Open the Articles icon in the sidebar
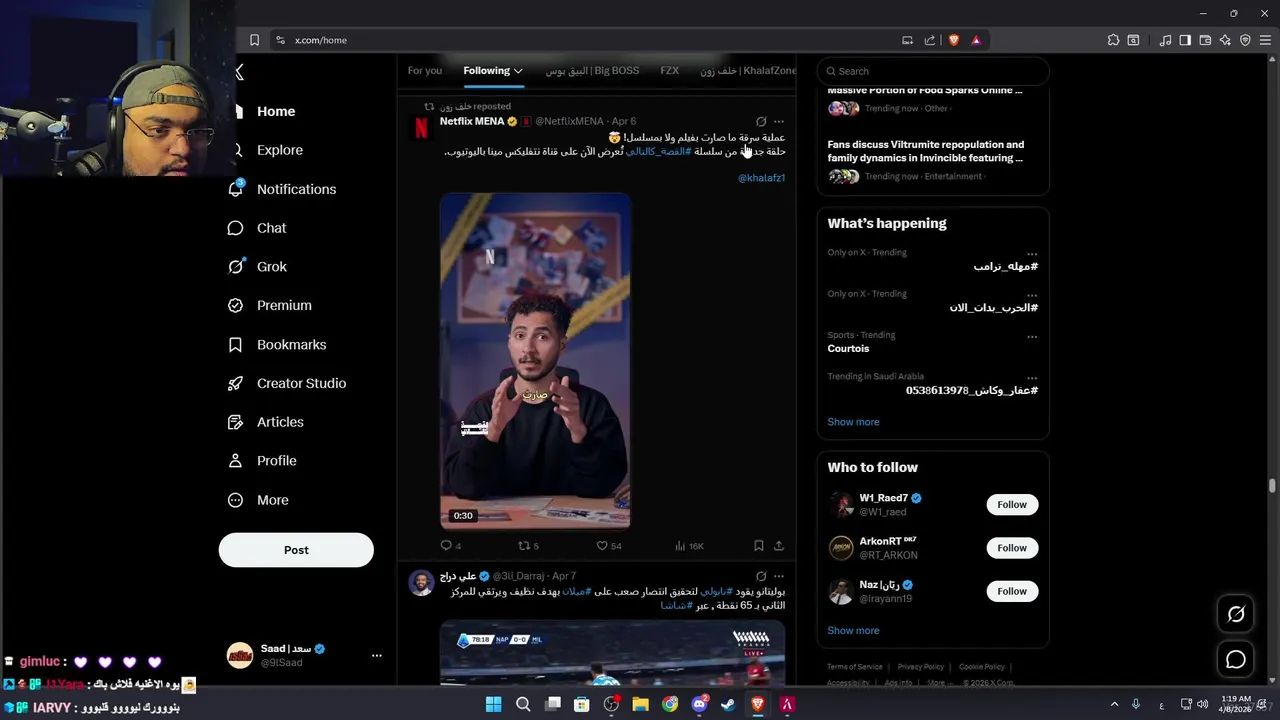The width and height of the screenshot is (1280, 720). coord(236,422)
